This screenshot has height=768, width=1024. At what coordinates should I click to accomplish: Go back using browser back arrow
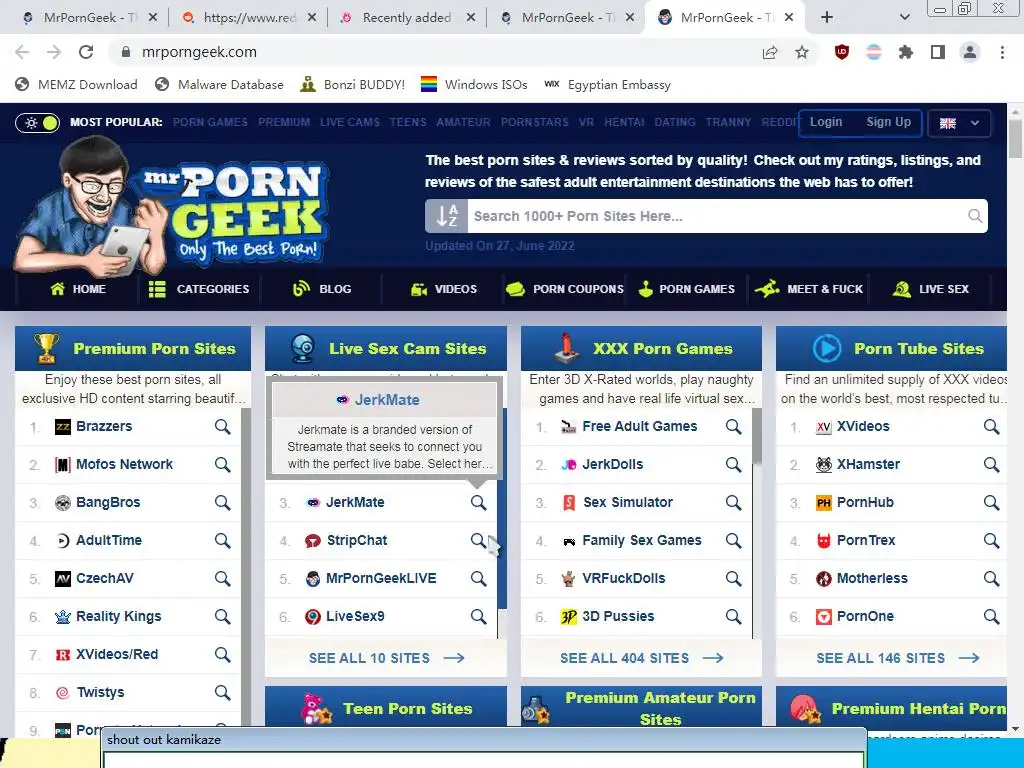(22, 52)
